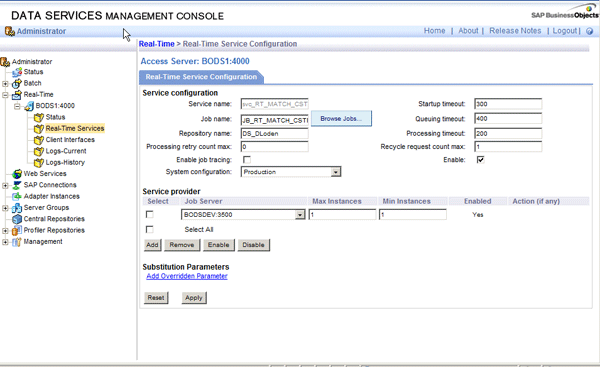This screenshot has width=600, height=367.
Task: Toggle Enable job tracing checkbox
Action: tap(247, 160)
